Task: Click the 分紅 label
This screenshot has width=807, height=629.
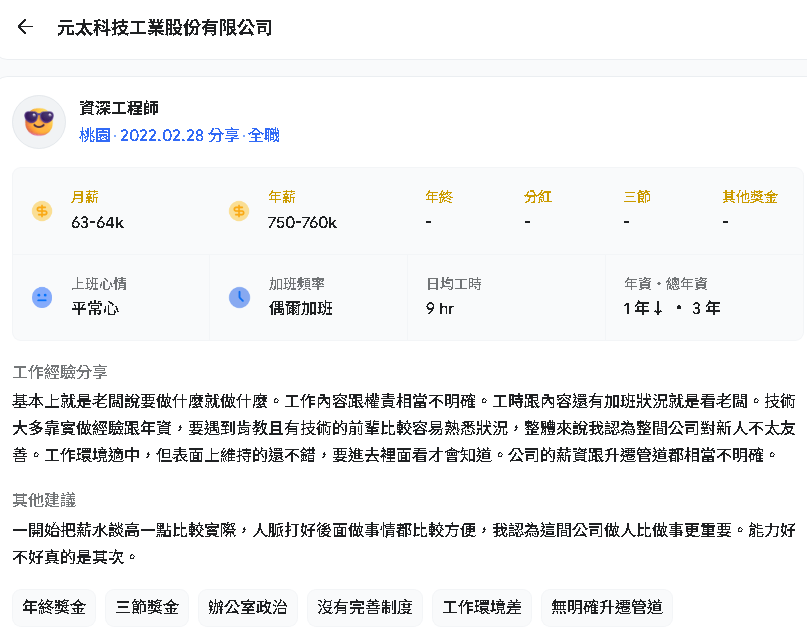Action: (538, 197)
